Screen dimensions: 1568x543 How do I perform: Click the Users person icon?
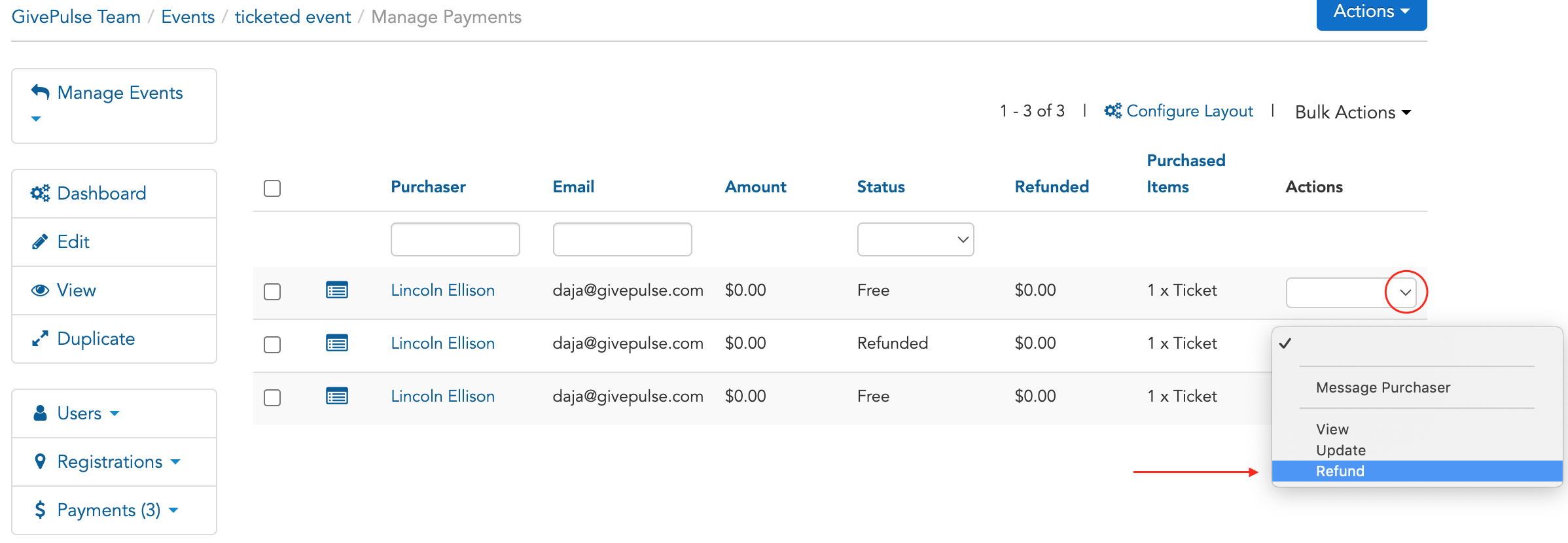[x=40, y=413]
